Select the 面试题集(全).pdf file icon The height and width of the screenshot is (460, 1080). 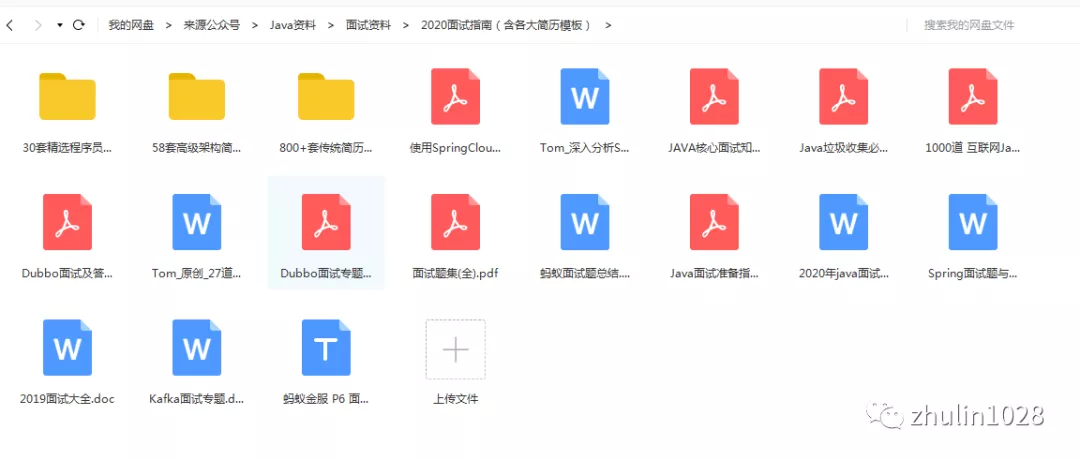click(x=455, y=222)
